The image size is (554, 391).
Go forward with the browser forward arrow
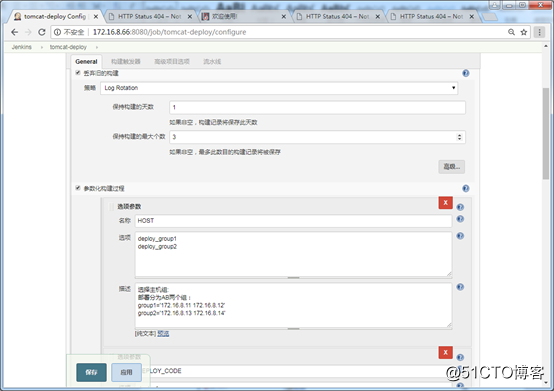28,32
